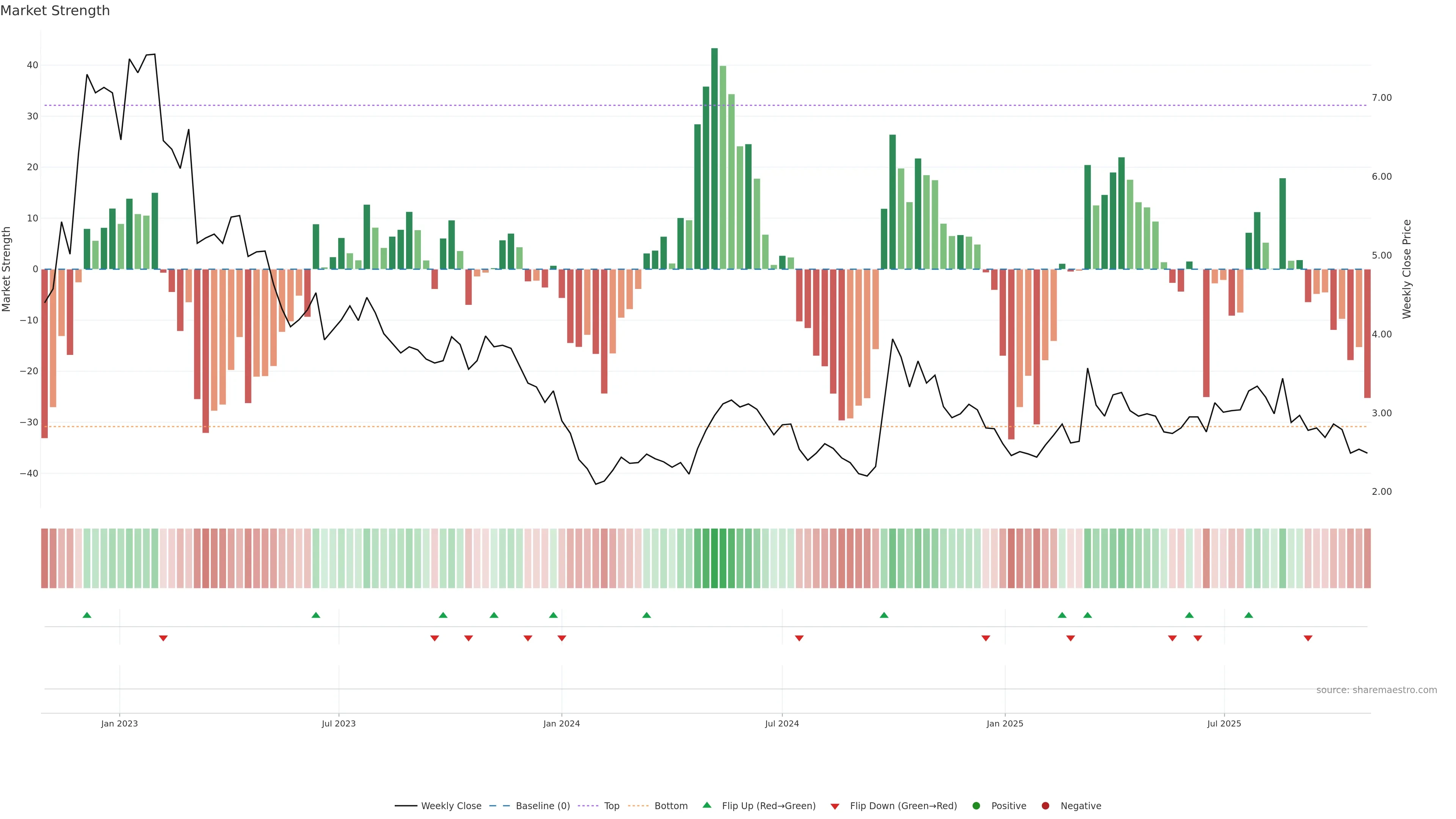Click the darkest green heatmap strip cell
Viewport: 1456px width, 819px height.
(714, 558)
